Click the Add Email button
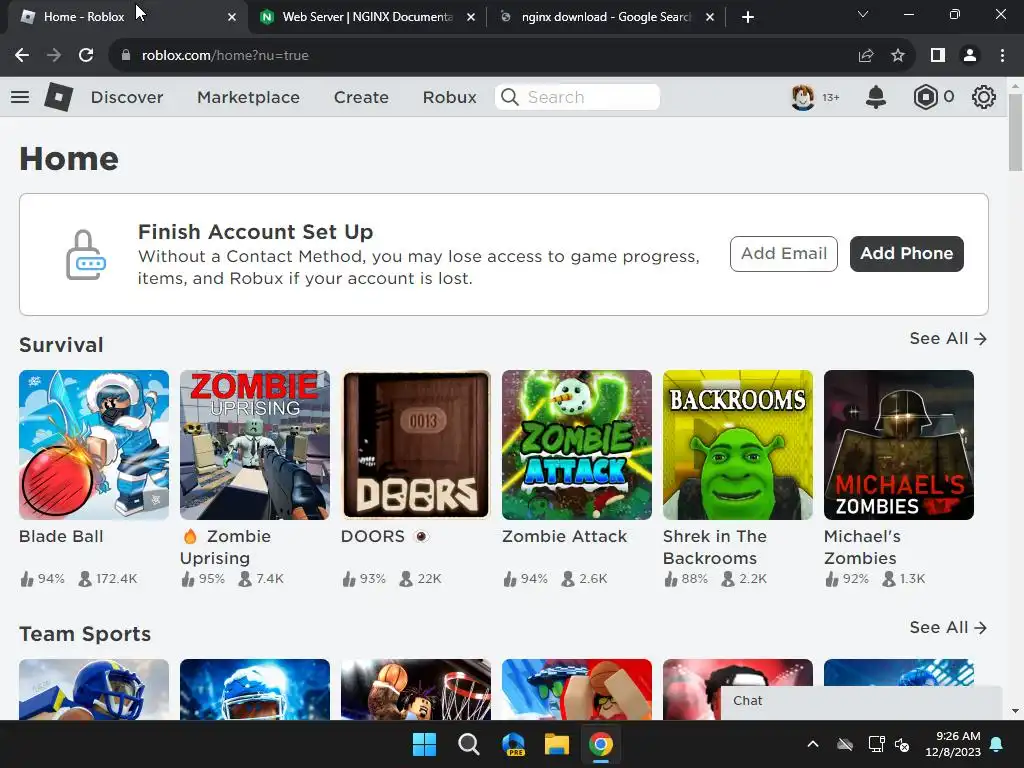Screen dimensions: 1024x768 (784, 254)
